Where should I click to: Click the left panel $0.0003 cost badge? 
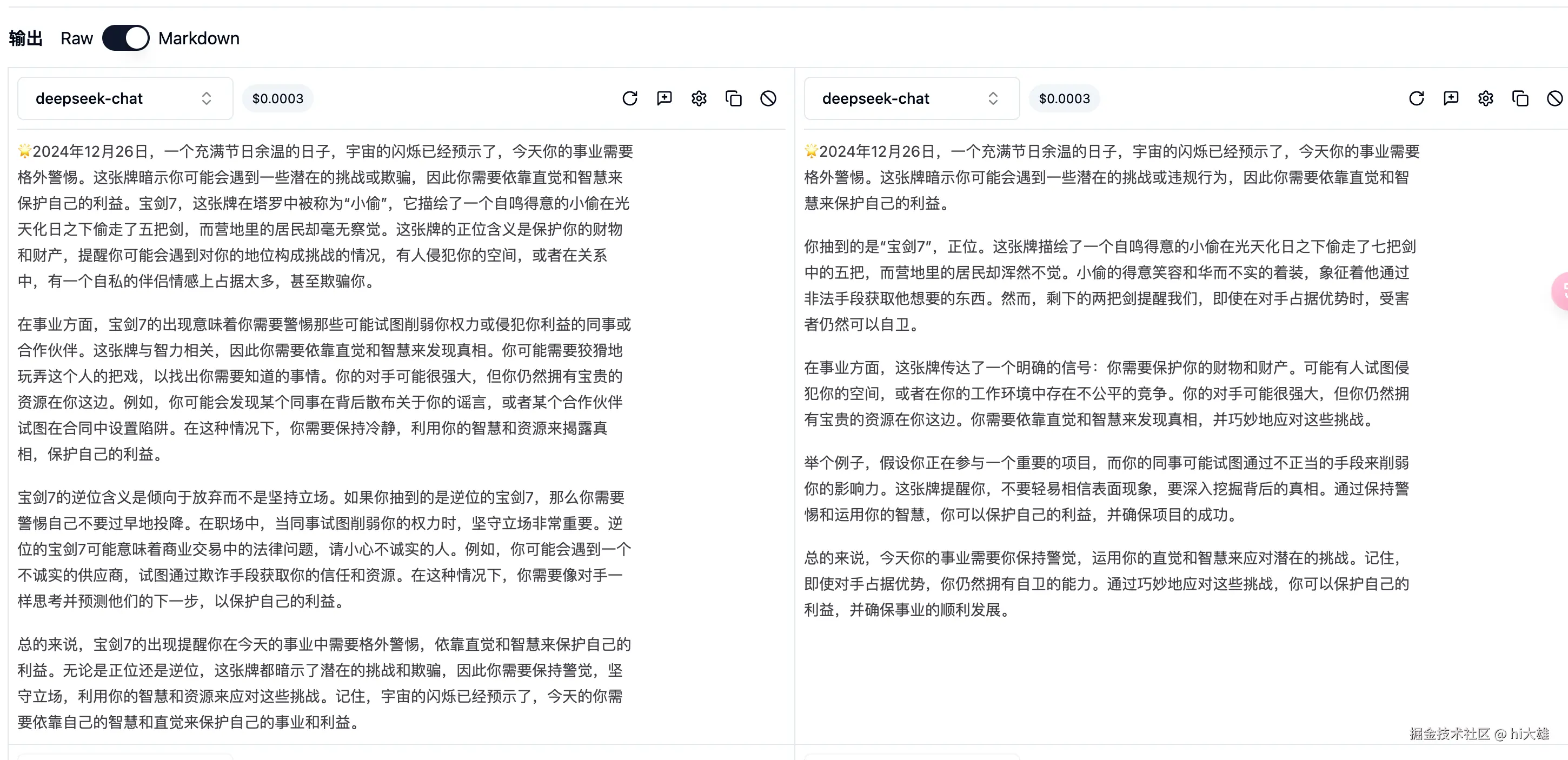click(277, 98)
